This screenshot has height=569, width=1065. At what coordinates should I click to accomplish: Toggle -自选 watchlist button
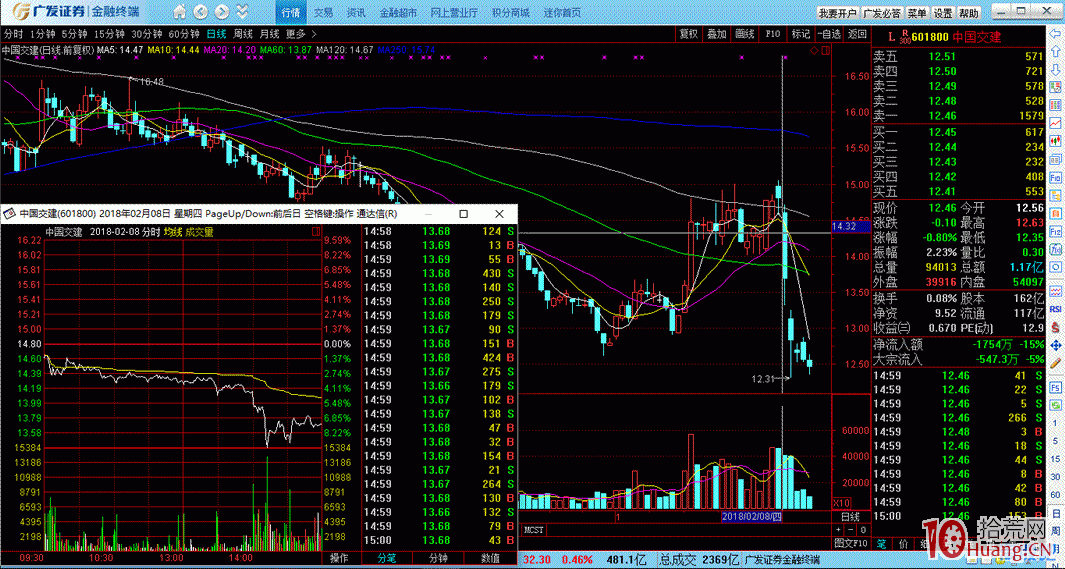829,34
